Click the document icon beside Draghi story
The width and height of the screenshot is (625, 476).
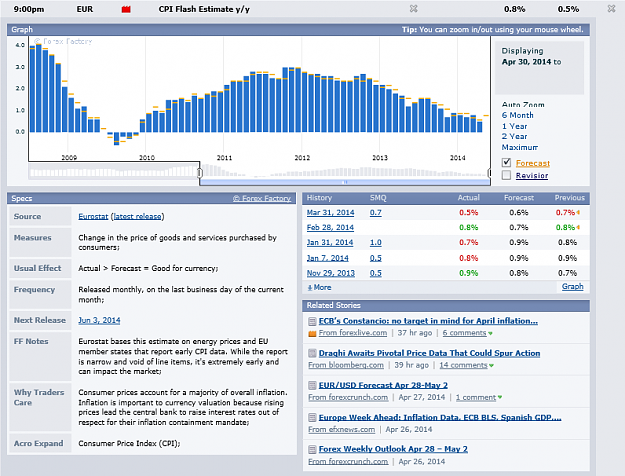[x=312, y=353]
